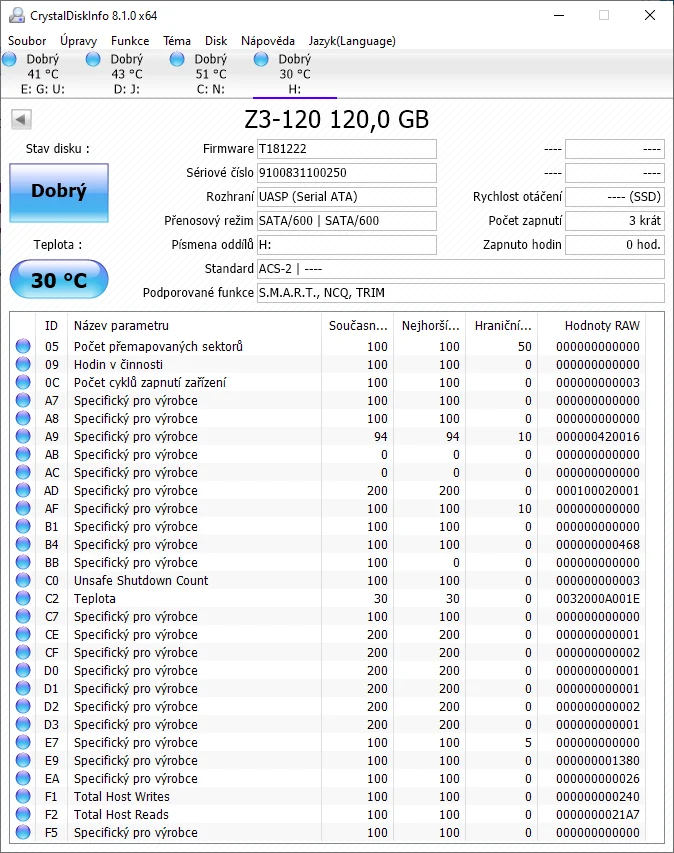Select the Total Host Reads row text
Image resolution: width=674 pixels, height=853 pixels.
coord(121,814)
